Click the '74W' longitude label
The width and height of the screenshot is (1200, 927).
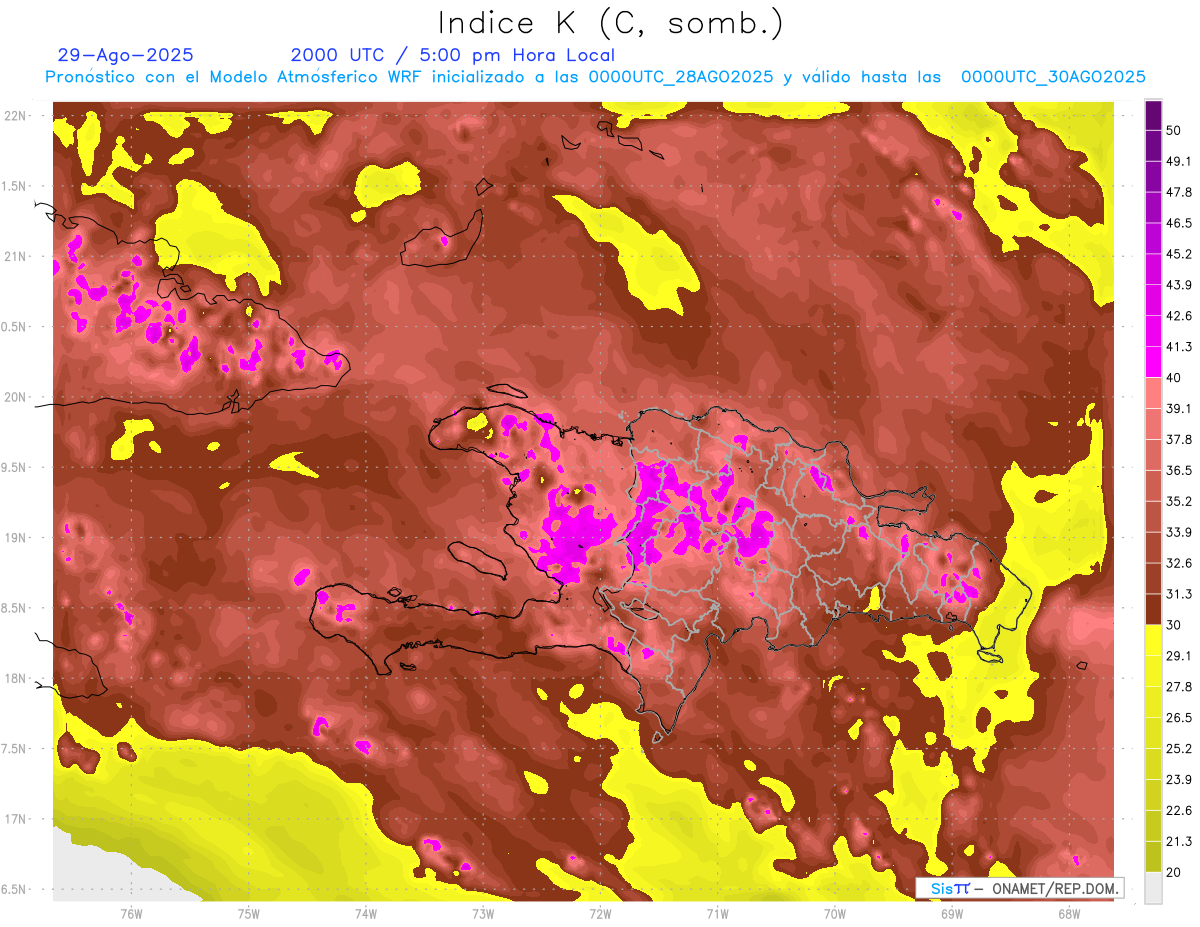(x=365, y=914)
